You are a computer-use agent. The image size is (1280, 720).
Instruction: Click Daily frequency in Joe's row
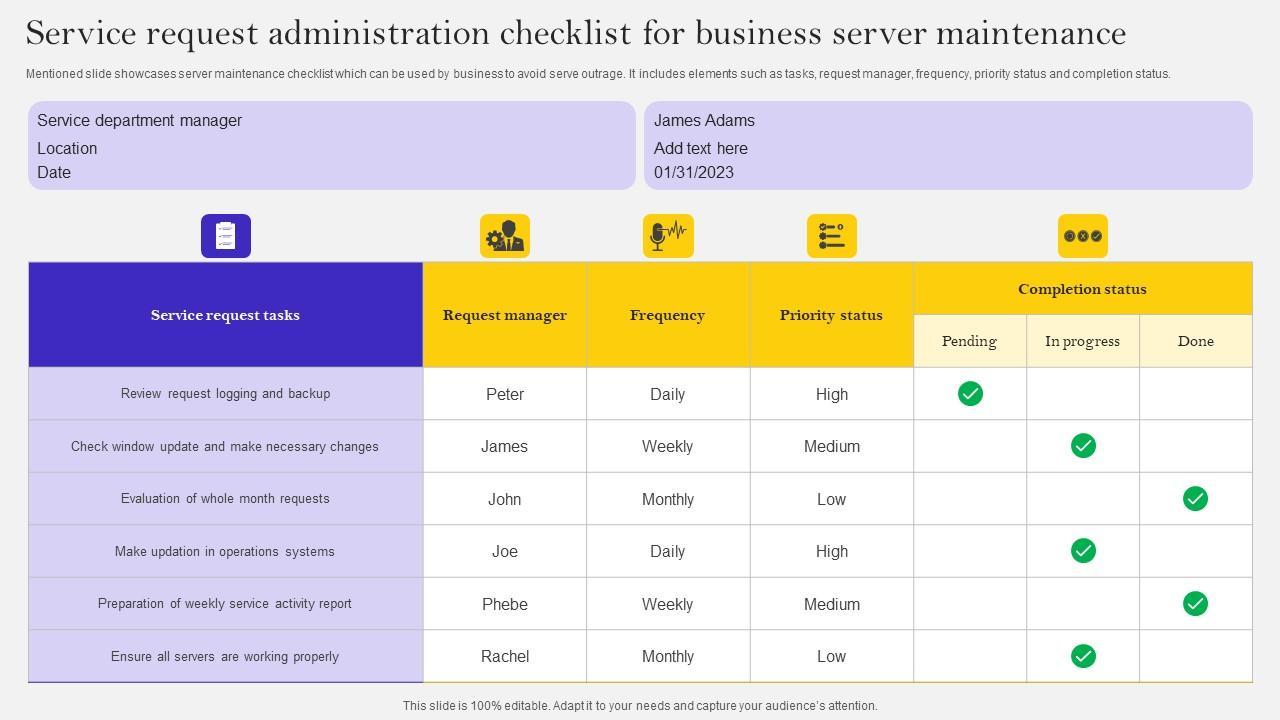coord(668,552)
